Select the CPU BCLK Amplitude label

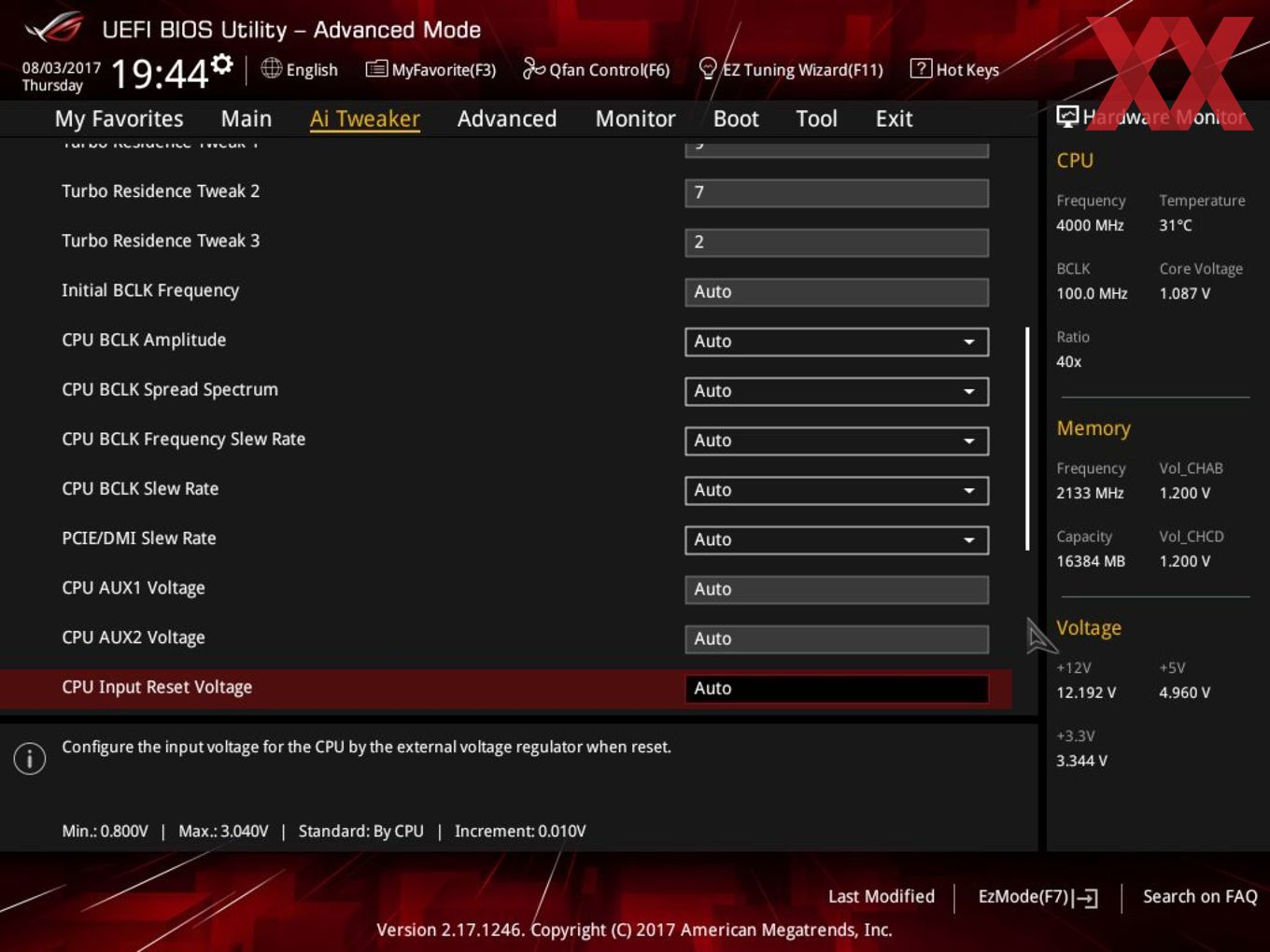tap(144, 340)
